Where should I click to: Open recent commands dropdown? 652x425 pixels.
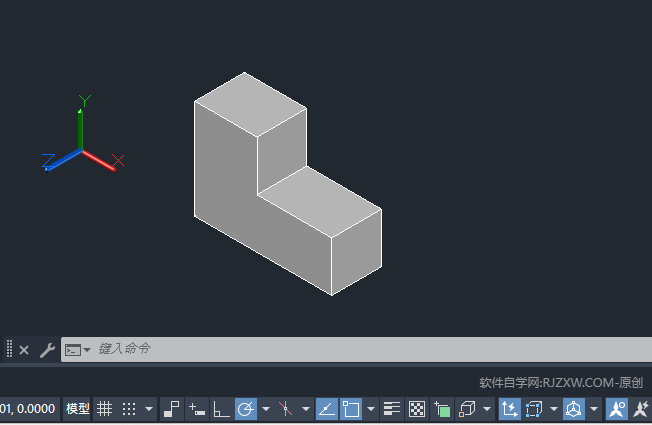(x=77, y=350)
